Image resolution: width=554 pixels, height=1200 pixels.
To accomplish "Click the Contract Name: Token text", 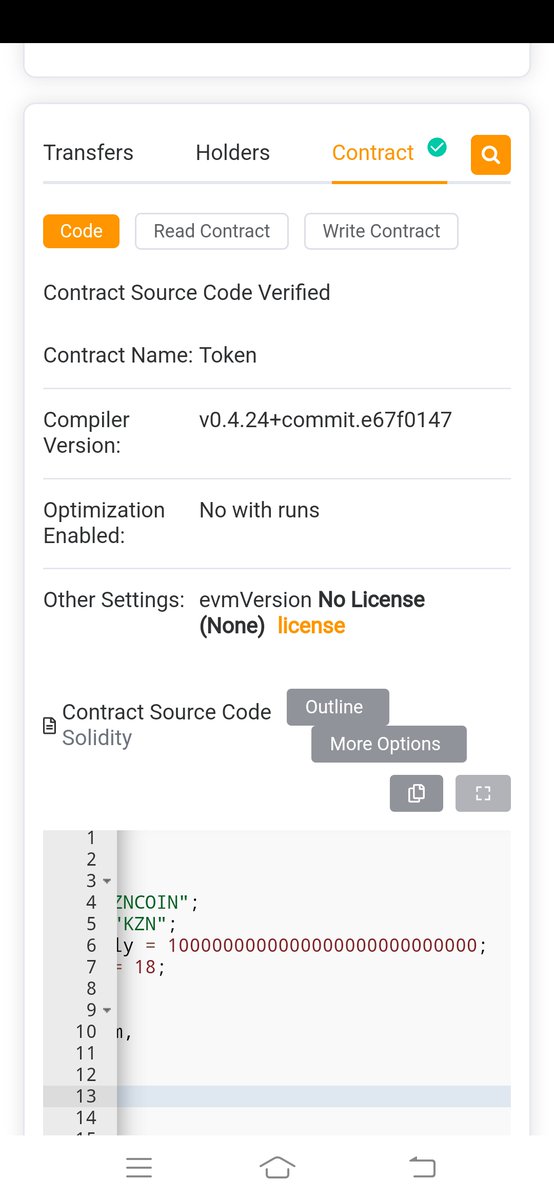I will tap(150, 355).
